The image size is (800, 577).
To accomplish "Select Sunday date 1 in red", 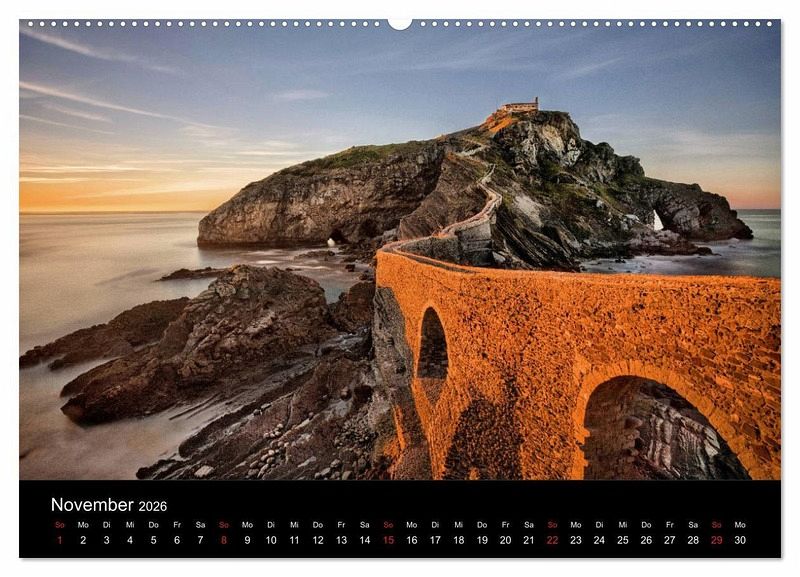I will [59, 540].
